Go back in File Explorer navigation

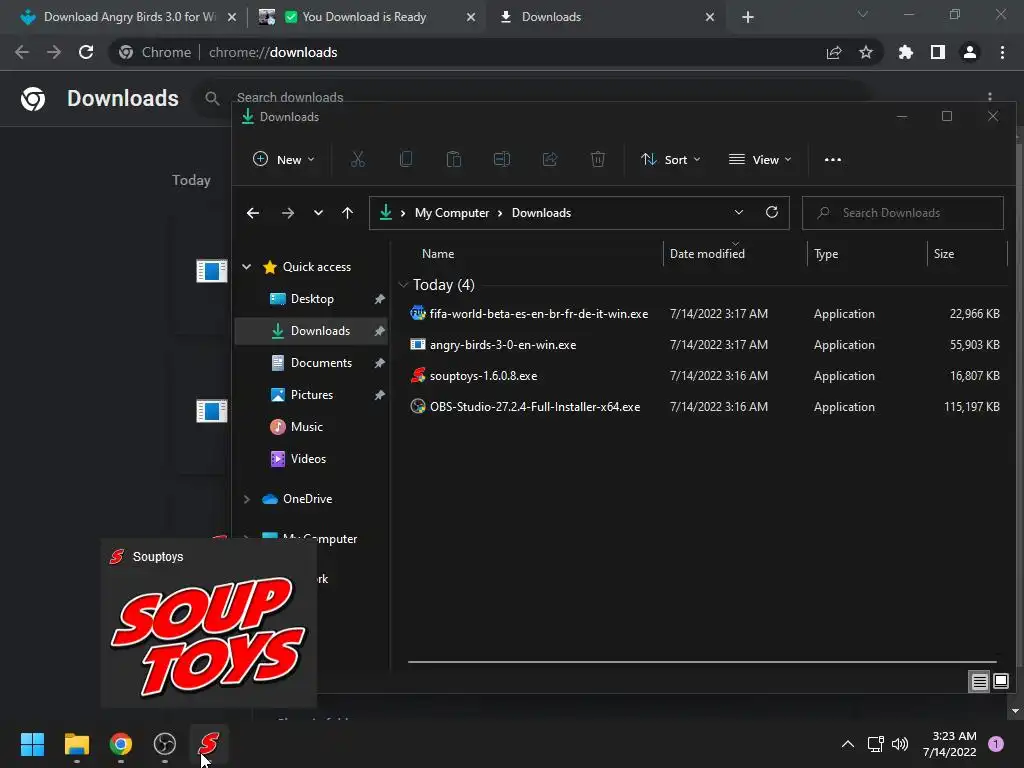(253, 213)
